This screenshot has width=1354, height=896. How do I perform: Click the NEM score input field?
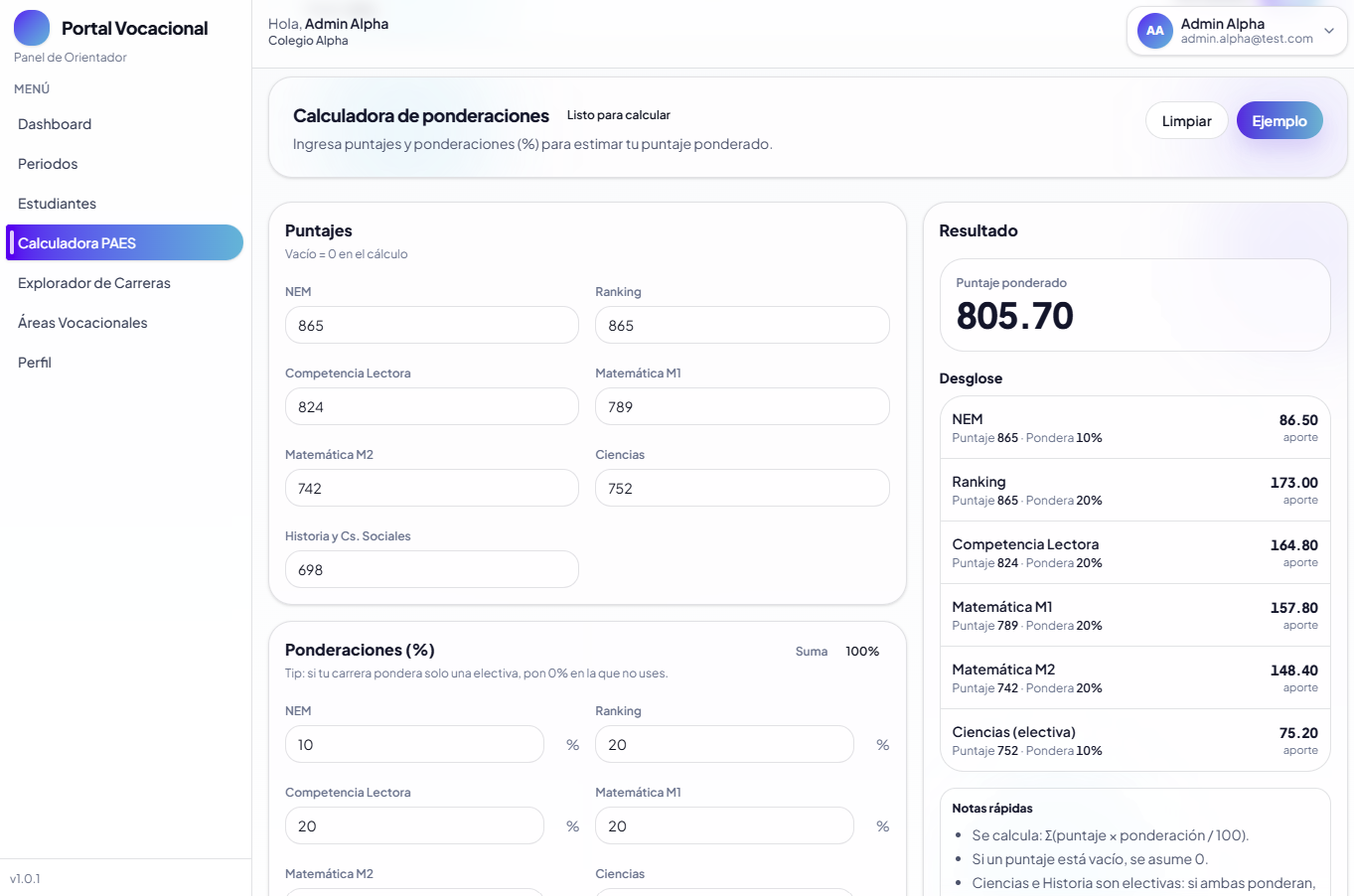pos(431,325)
